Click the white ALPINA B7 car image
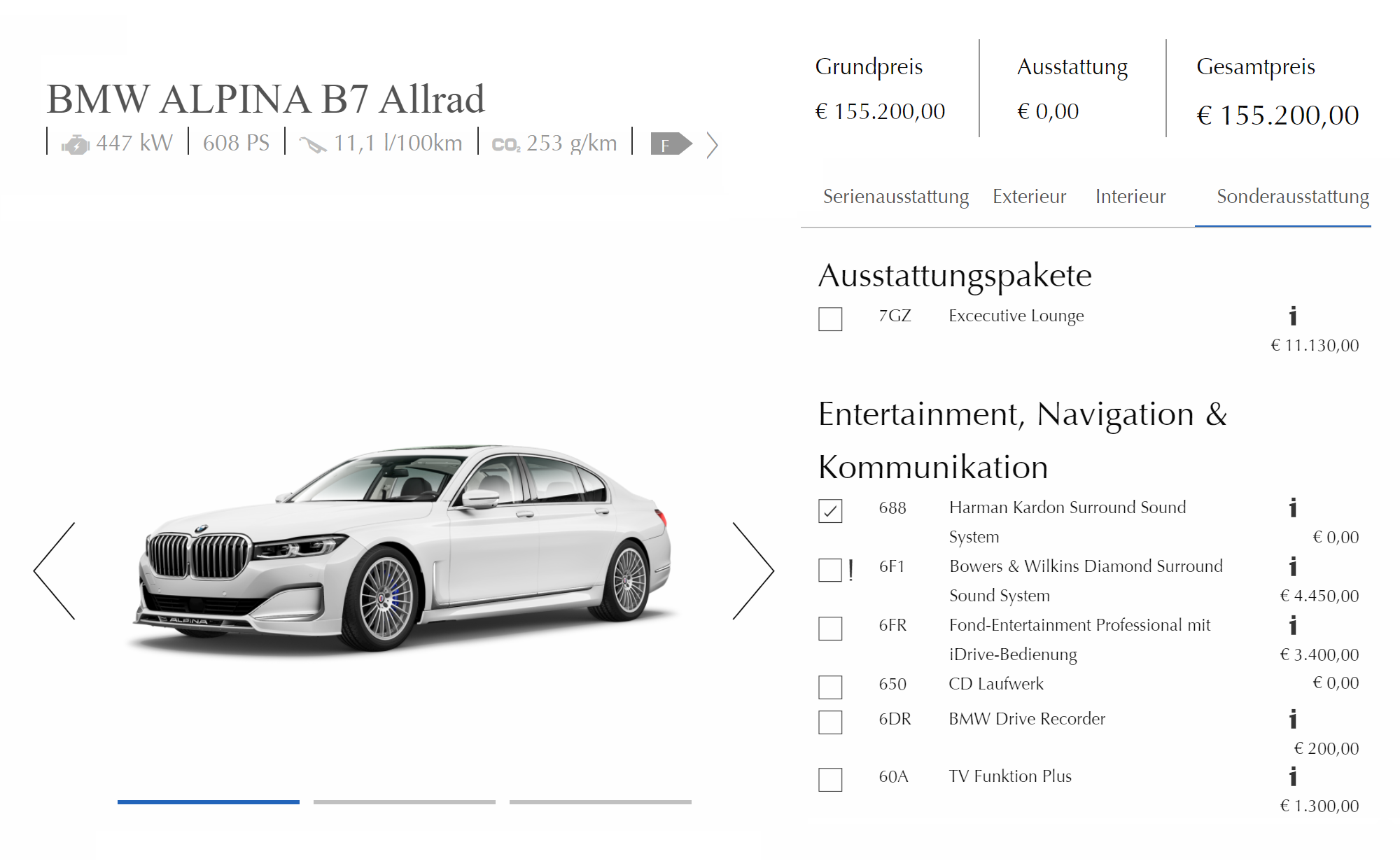This screenshot has height=868, width=1400. pos(402,549)
